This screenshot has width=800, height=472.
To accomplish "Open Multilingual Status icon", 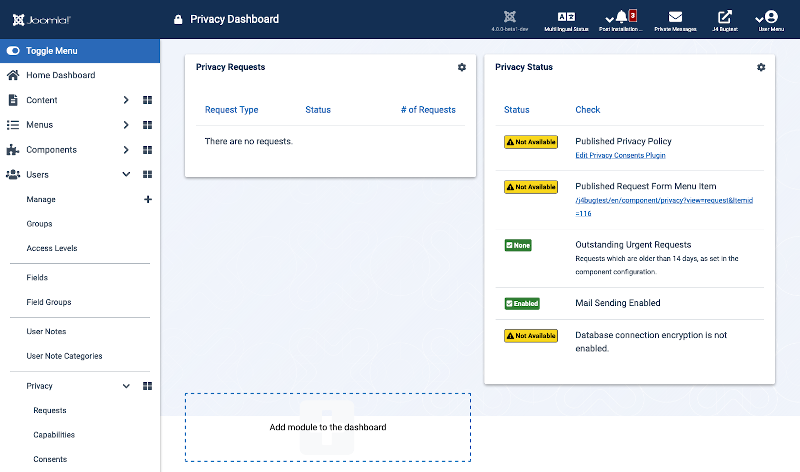I will point(566,17).
